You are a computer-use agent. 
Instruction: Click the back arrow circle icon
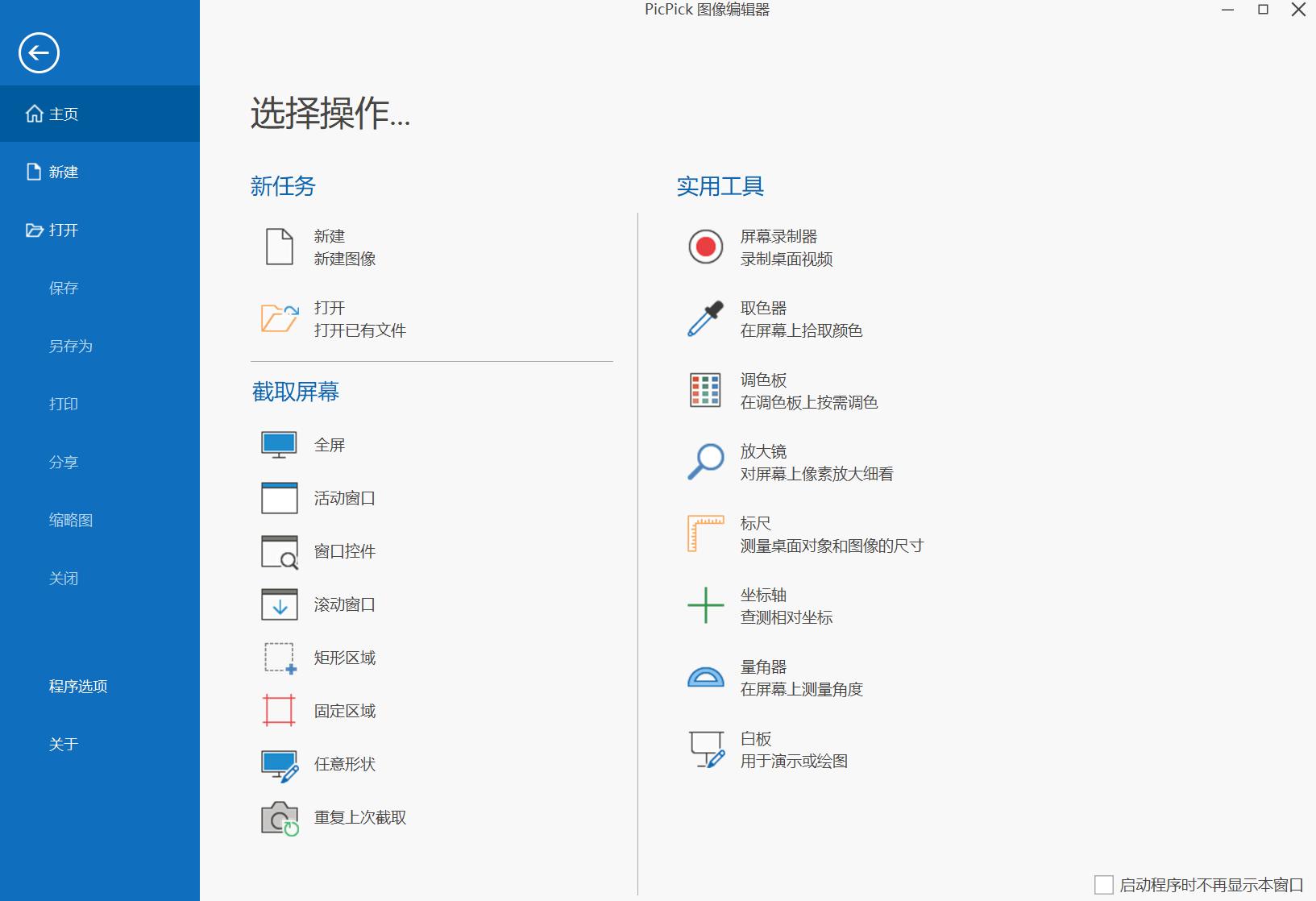(39, 53)
